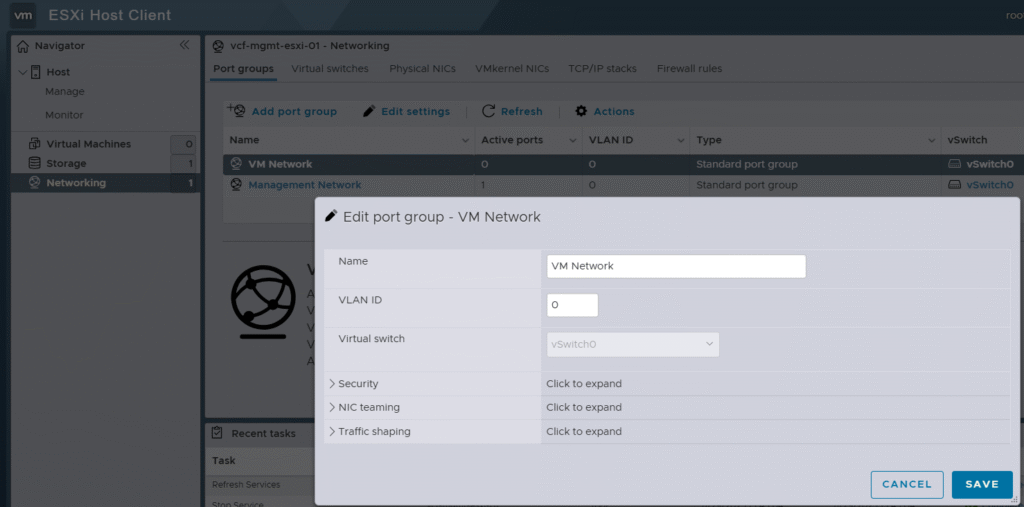The height and width of the screenshot is (507, 1024).
Task: Switch to the Virtual switches tab
Action: tap(330, 69)
